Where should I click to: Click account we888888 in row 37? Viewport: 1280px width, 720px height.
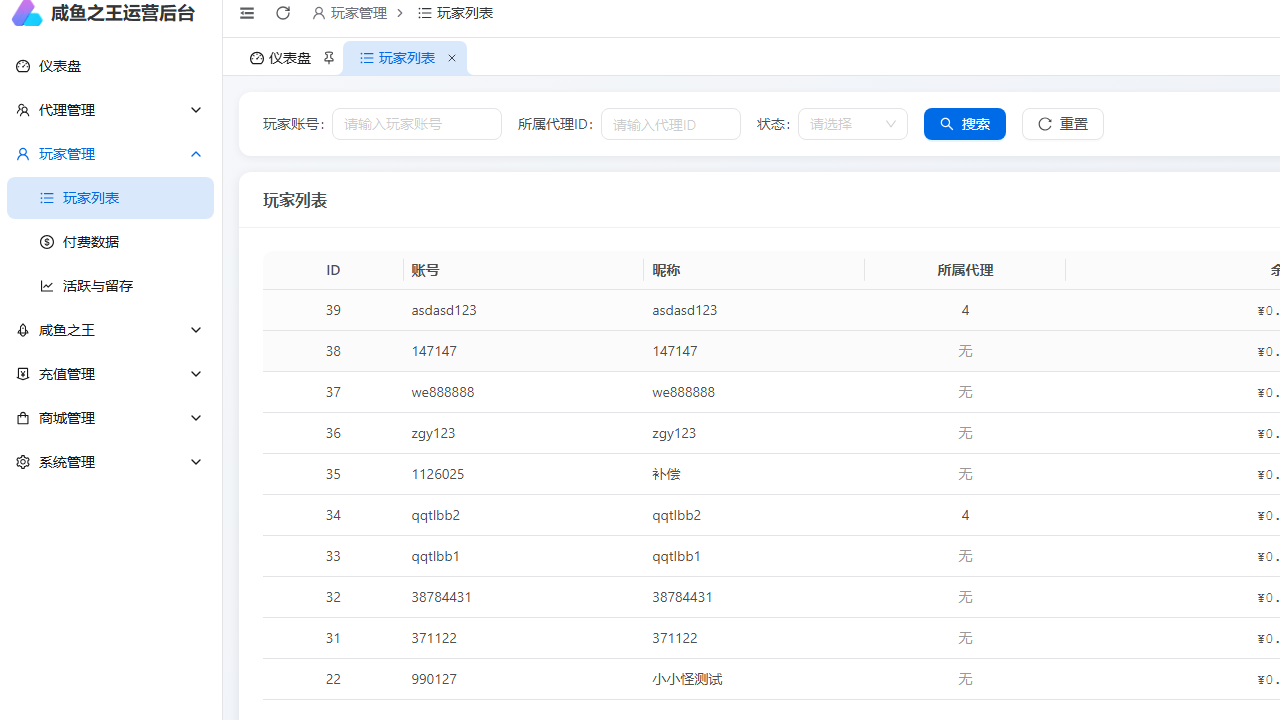(443, 392)
